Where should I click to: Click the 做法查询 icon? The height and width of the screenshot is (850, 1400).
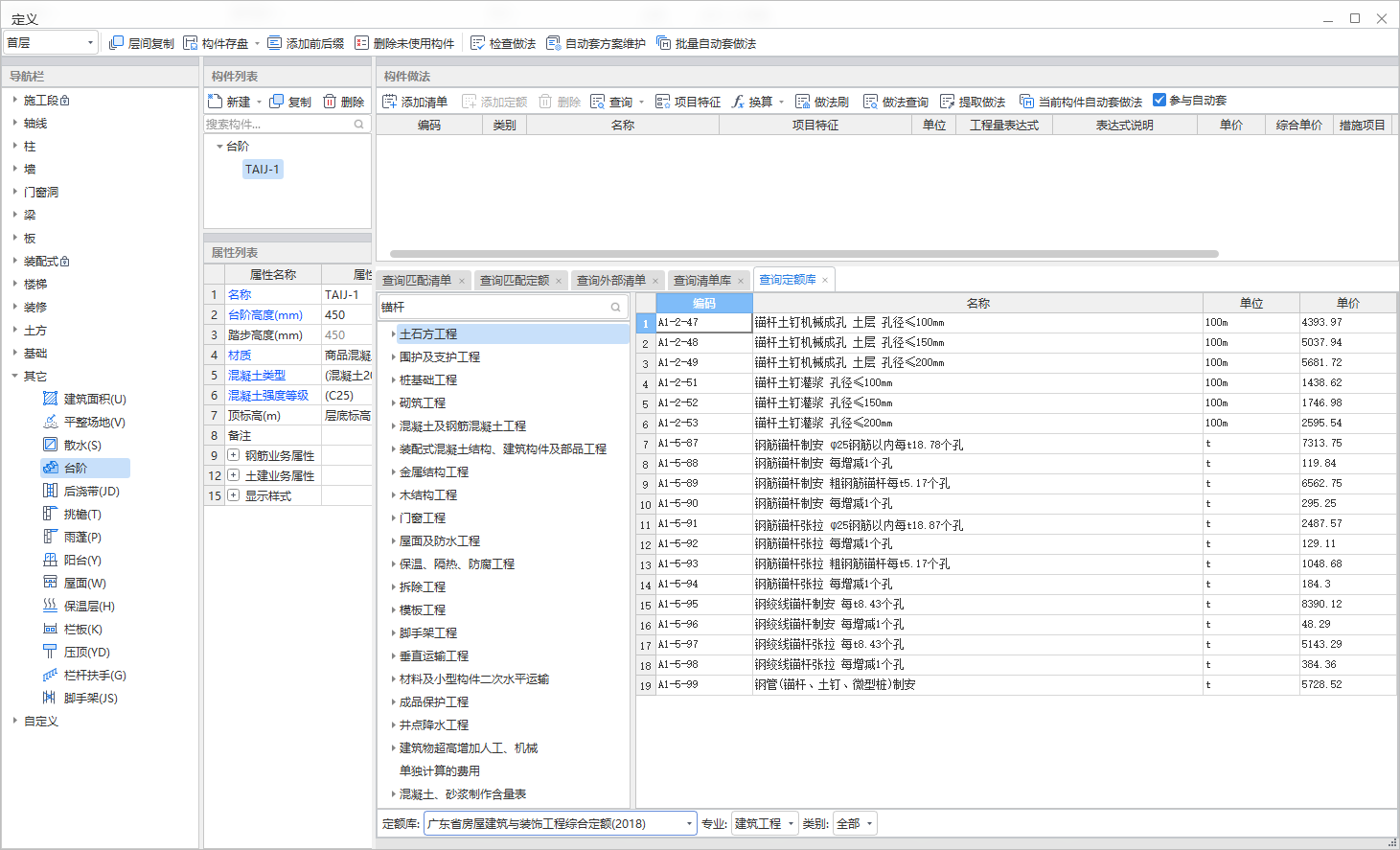[870, 102]
